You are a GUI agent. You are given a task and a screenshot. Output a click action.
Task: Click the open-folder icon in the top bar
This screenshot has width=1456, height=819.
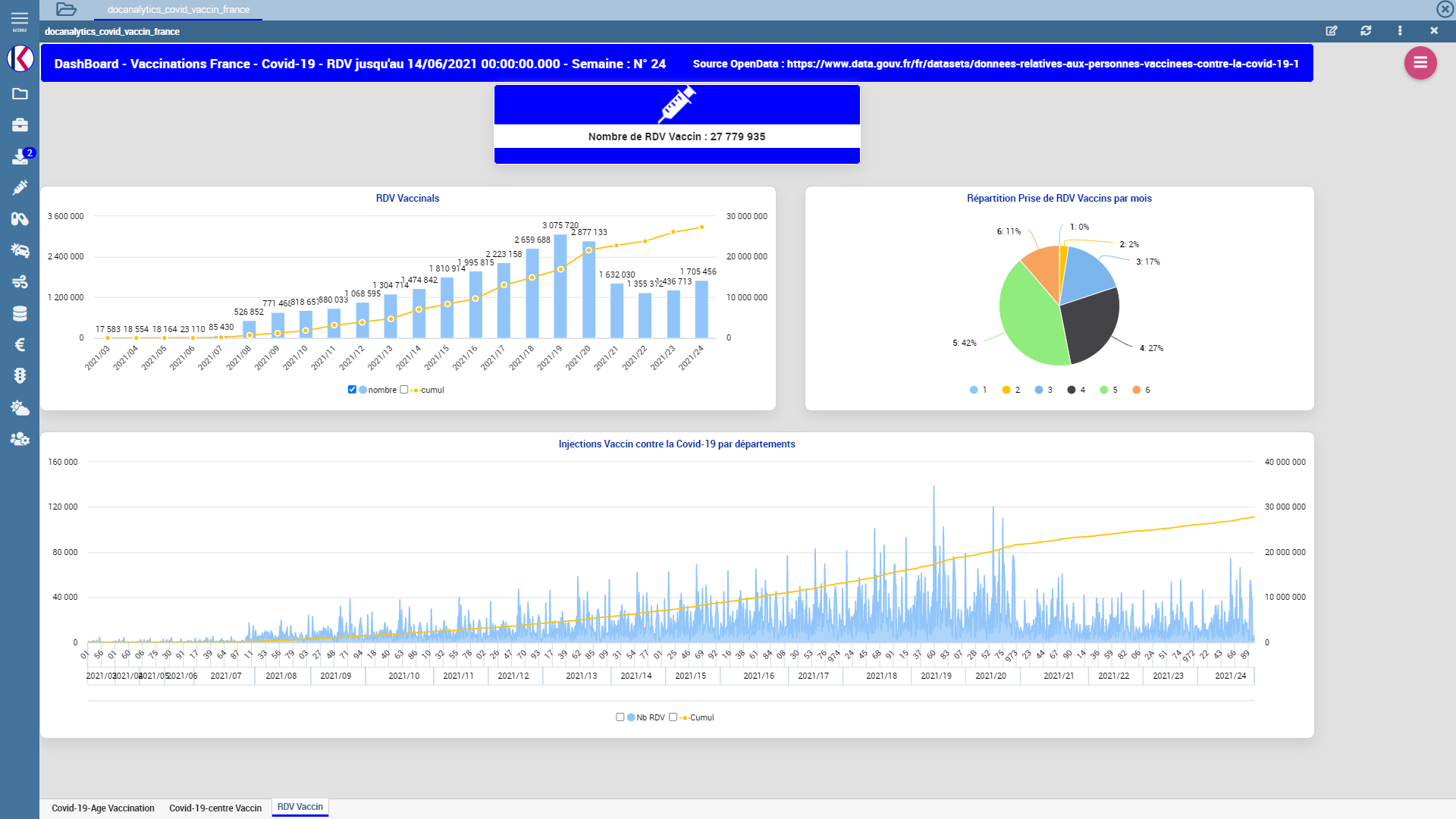click(67, 9)
